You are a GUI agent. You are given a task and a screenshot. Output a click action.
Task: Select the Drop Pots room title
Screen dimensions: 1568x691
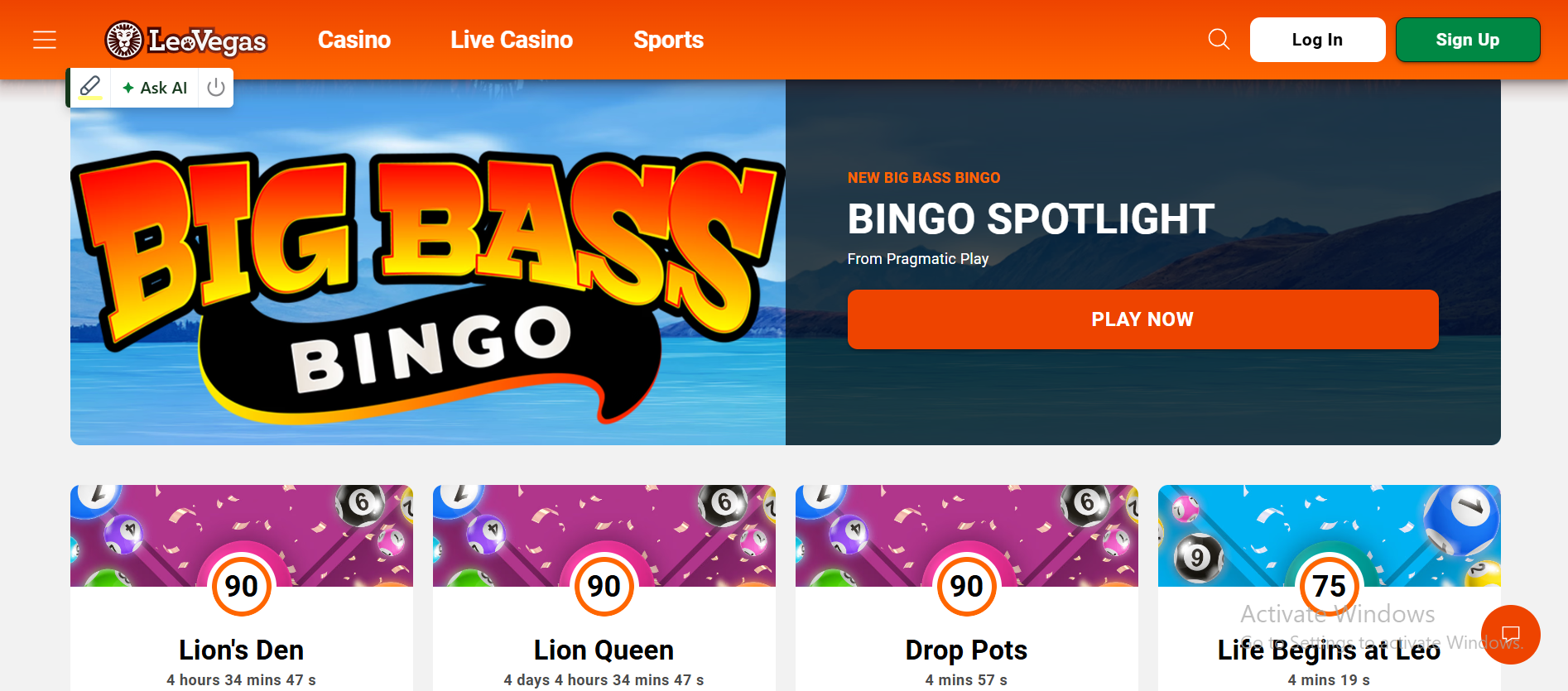tap(966, 650)
